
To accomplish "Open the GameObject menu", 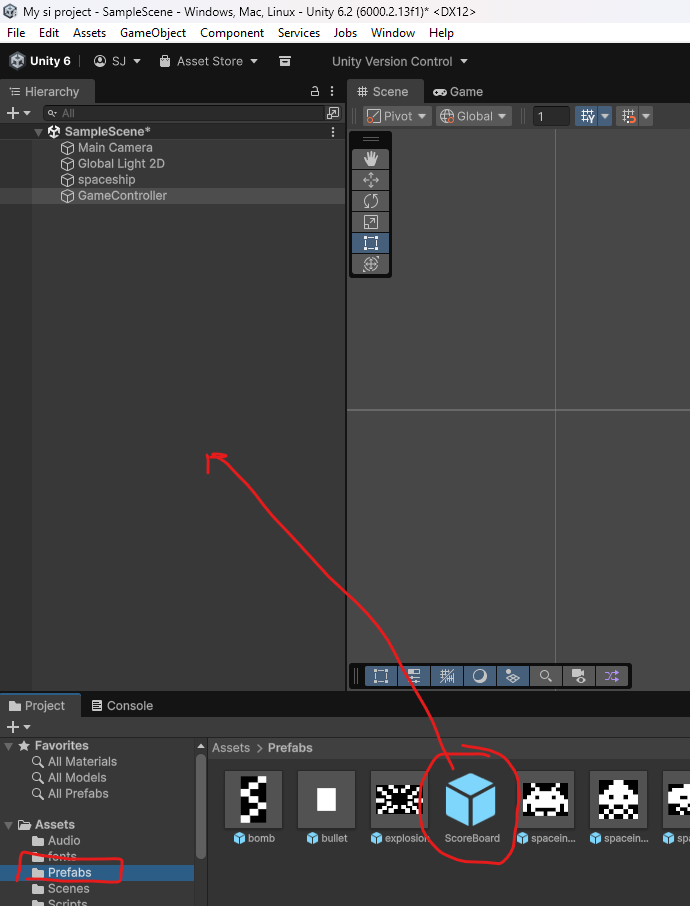I will tap(153, 33).
